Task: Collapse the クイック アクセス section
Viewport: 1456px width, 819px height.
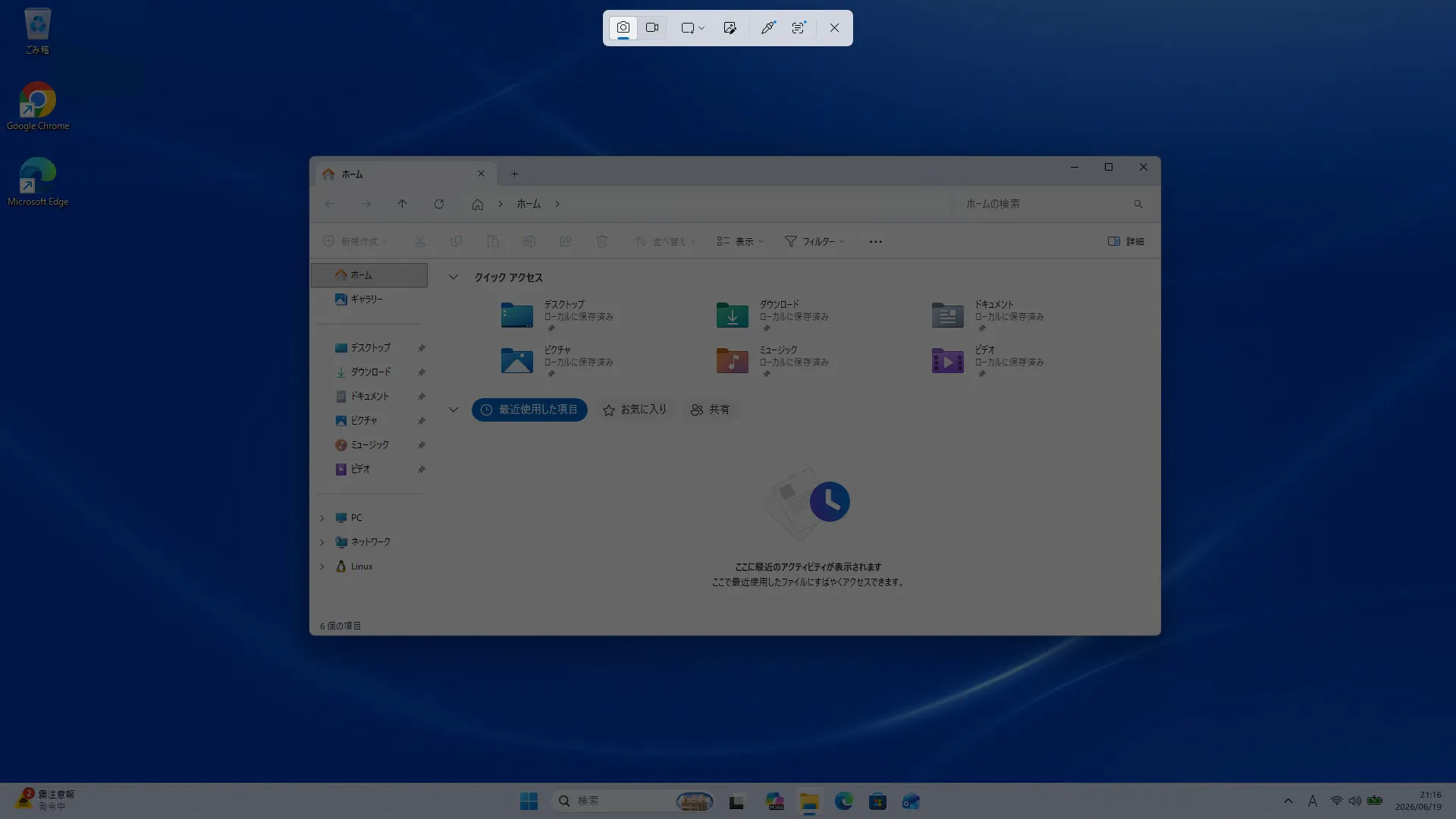Action: click(453, 278)
